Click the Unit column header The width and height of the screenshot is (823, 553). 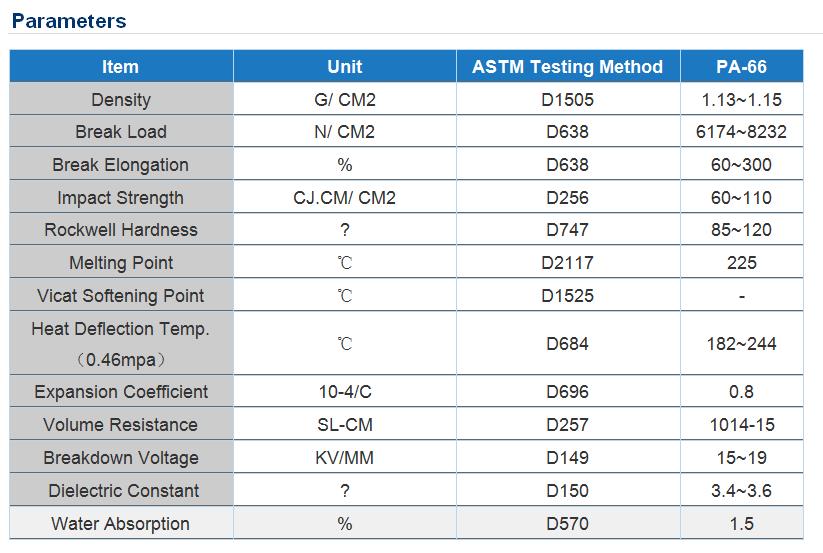(345, 67)
